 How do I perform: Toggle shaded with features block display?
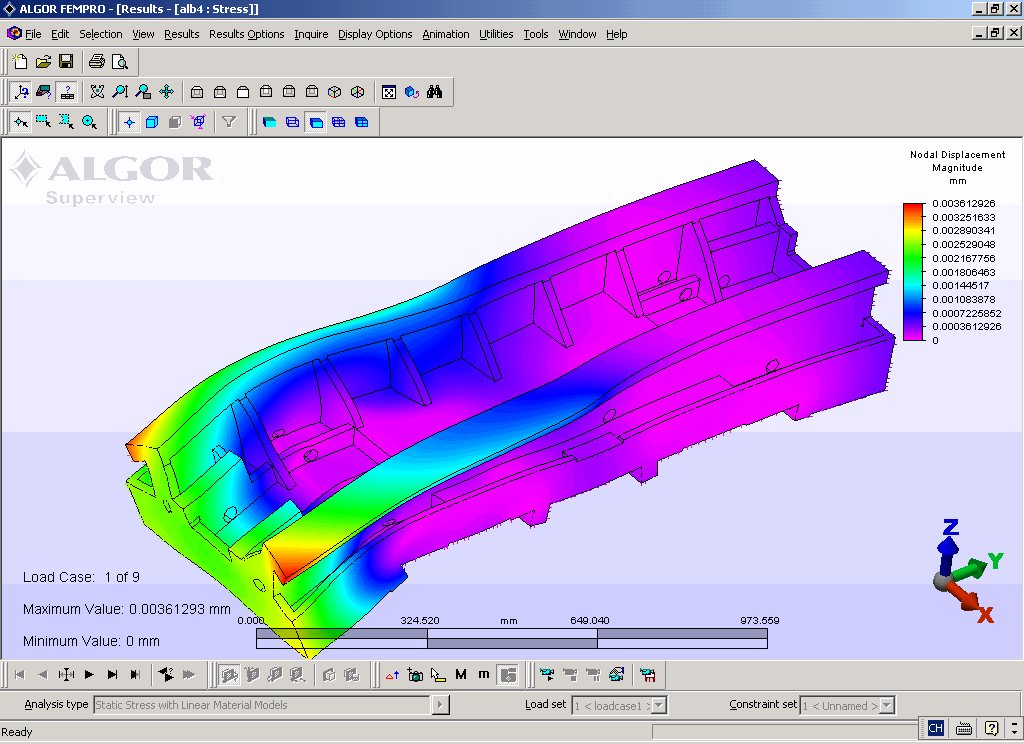[x=316, y=122]
